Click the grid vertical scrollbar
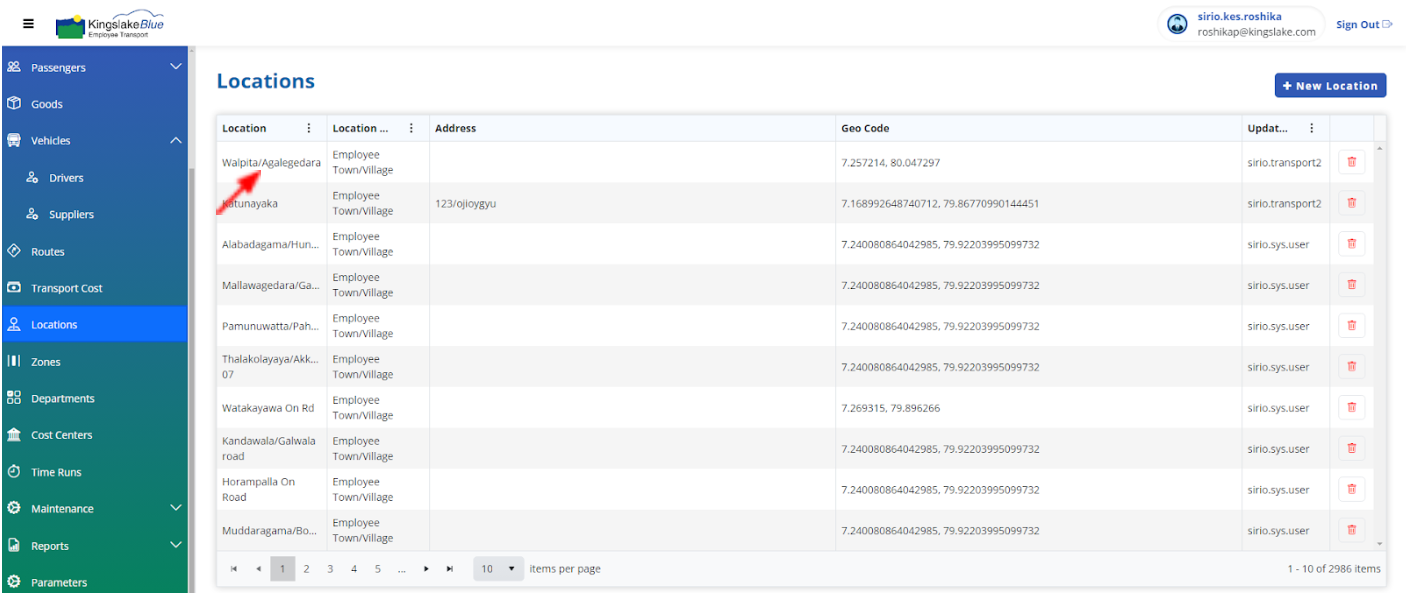Image resolution: width=1412 pixels, height=593 pixels. click(x=1381, y=346)
